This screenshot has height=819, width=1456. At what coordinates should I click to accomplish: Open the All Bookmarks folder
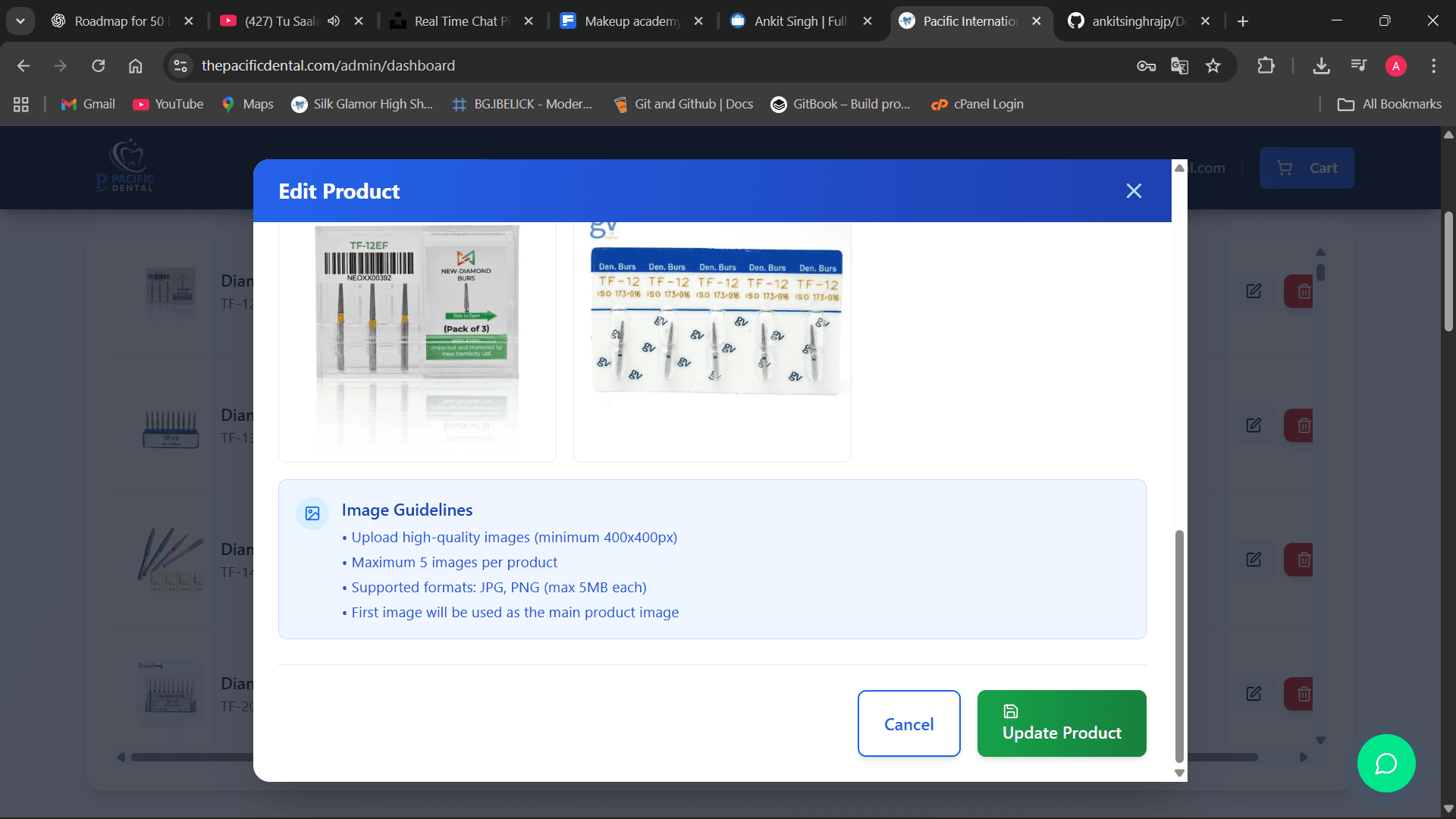point(1389,104)
